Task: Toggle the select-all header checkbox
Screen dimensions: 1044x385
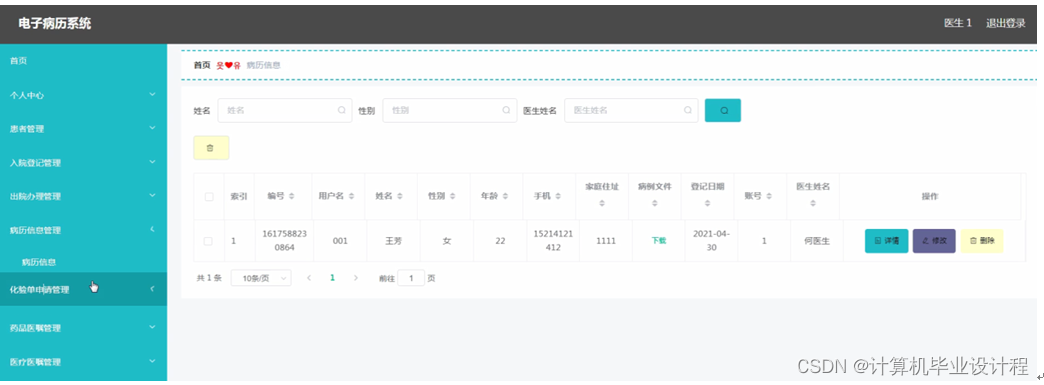Action: [x=209, y=196]
